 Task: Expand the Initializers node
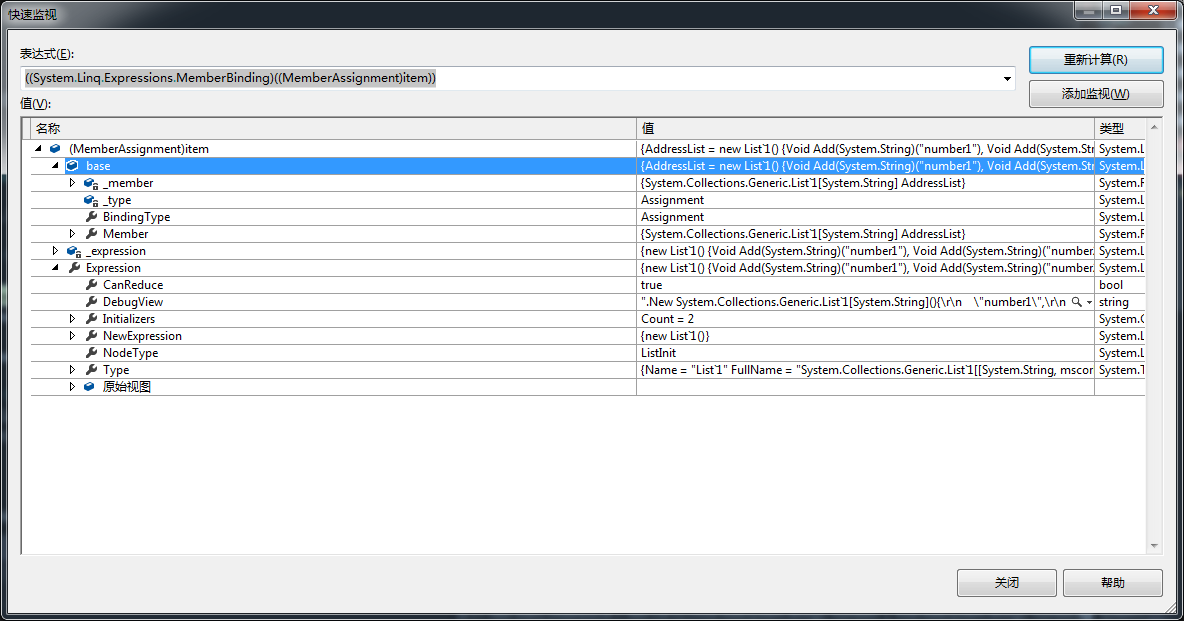pos(72,319)
